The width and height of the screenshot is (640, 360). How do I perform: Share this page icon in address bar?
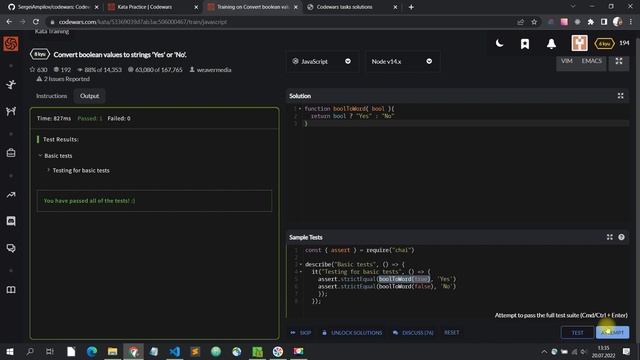pyautogui.click(x=520, y=22)
